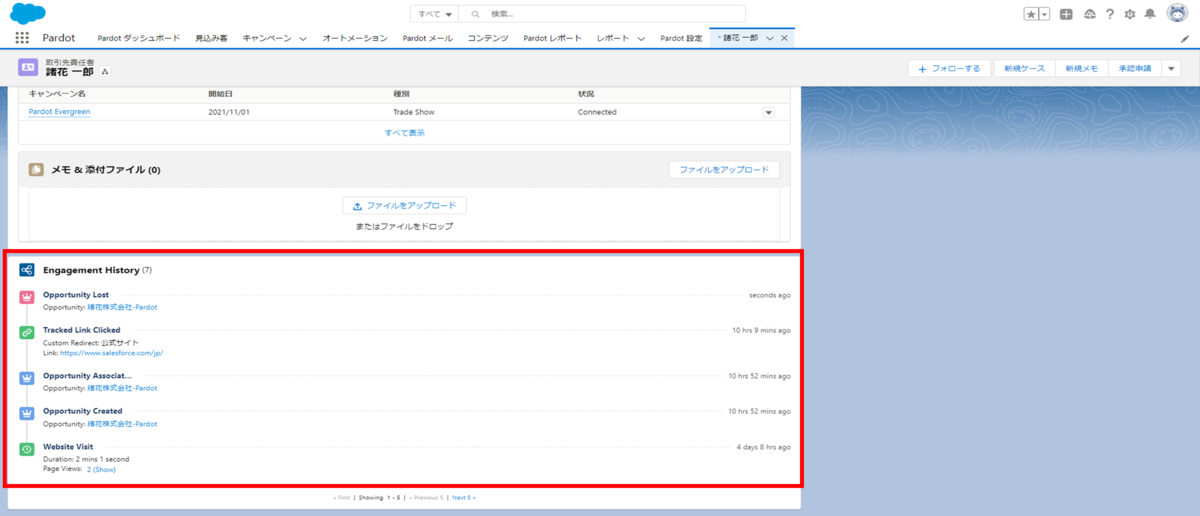Go to 見込み客 tab
Viewport: 1200px width, 516px height.
coord(211,38)
